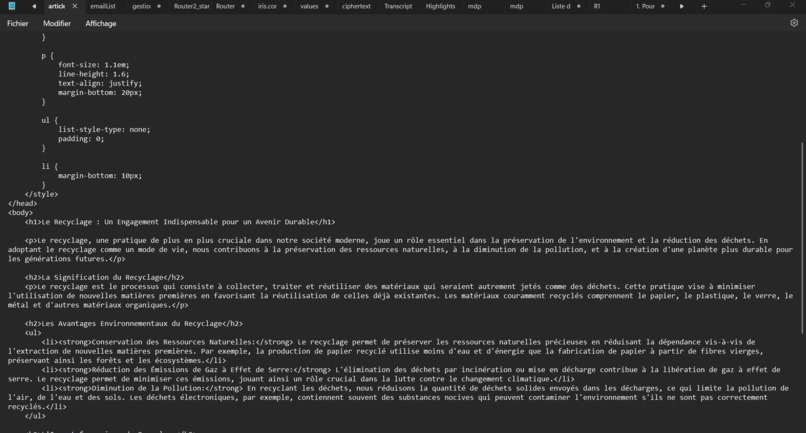Viewport: 806px width, 433px height.
Task: Switch to the ciphertext tab
Action: (x=356, y=6)
